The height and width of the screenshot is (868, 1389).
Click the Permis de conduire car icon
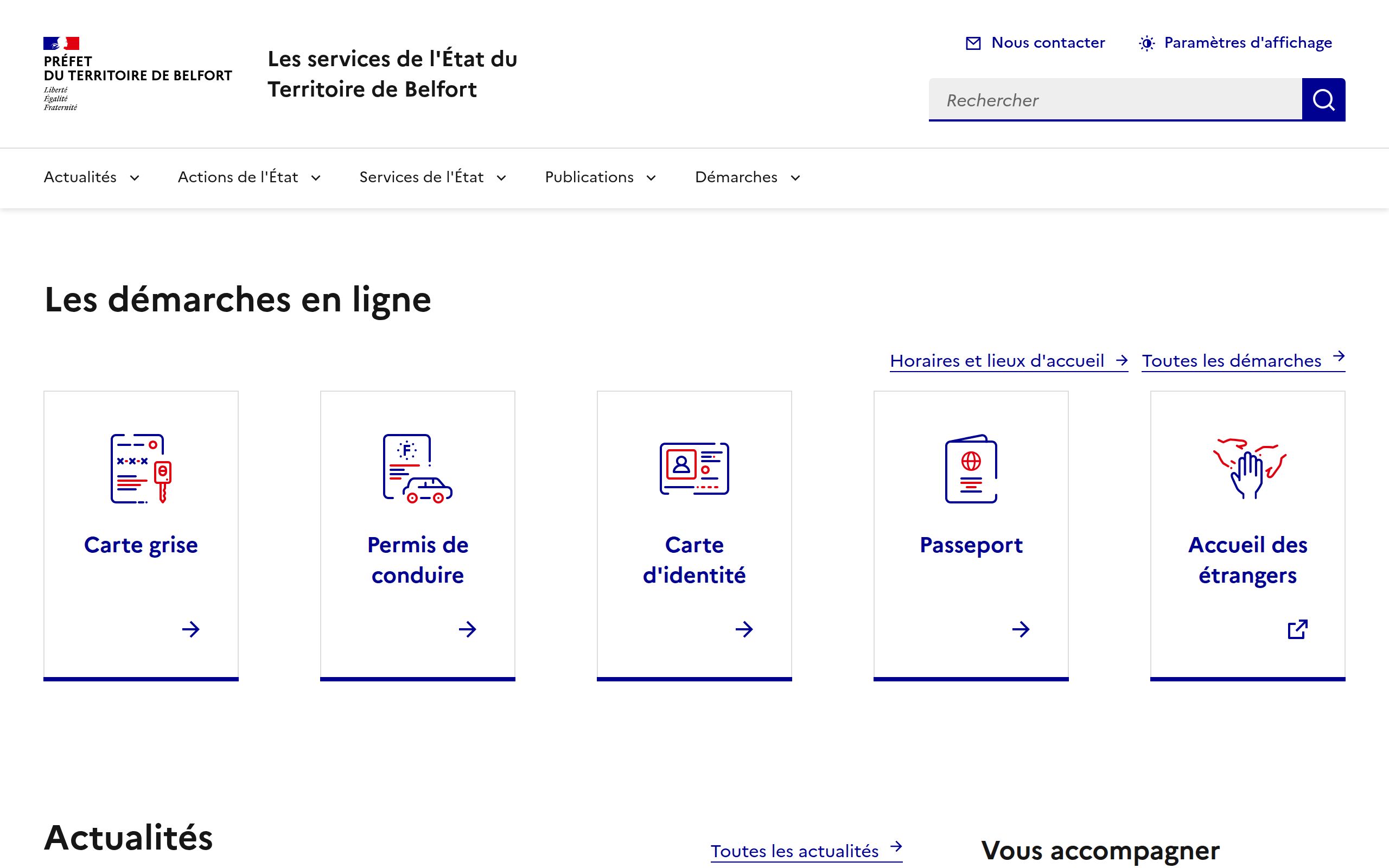click(418, 468)
